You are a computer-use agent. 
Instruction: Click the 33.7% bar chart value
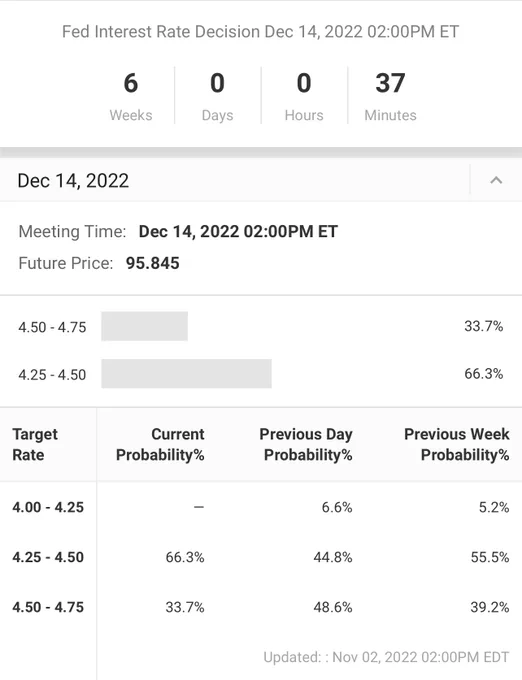coord(483,326)
